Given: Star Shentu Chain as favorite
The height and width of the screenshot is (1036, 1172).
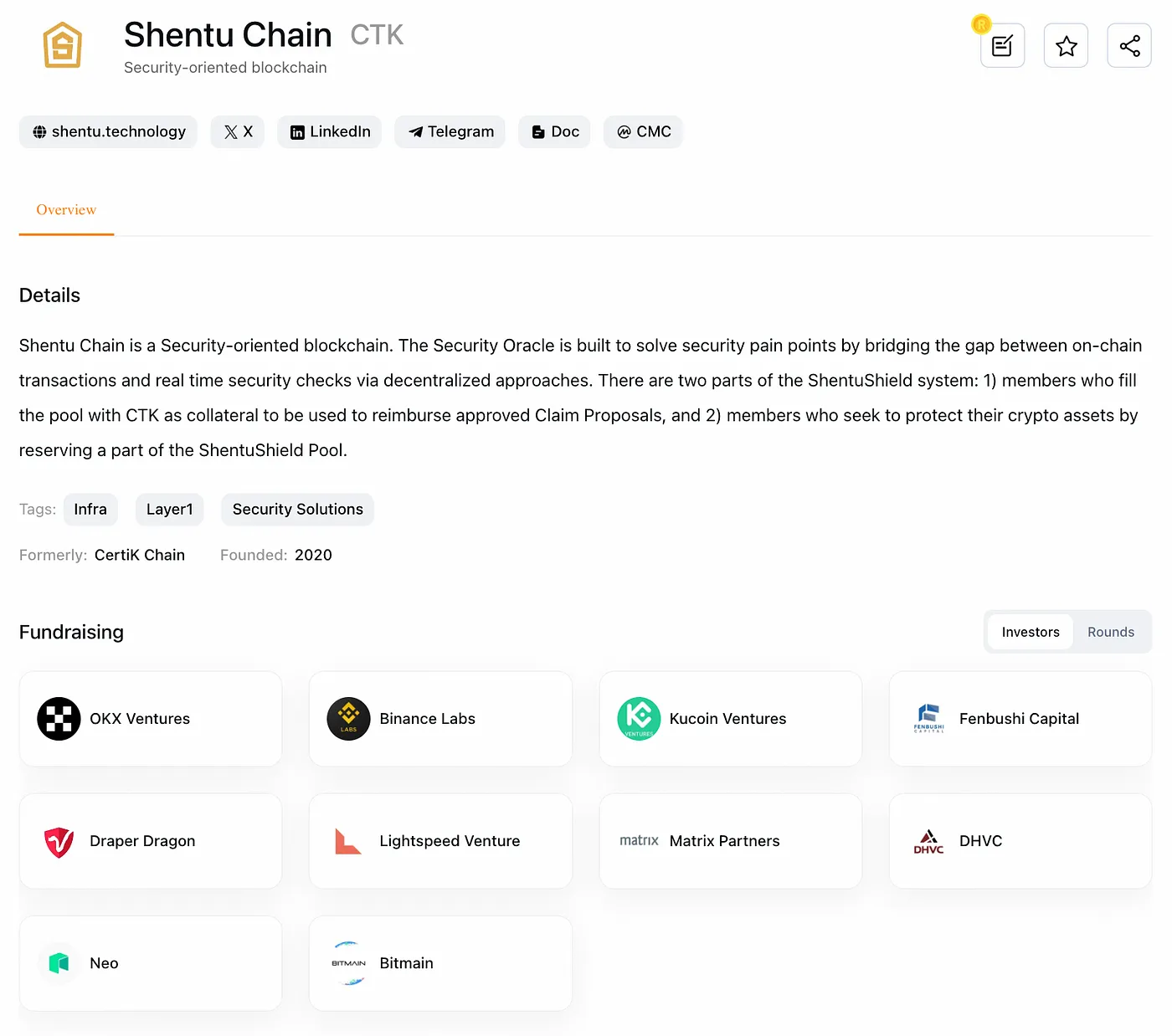Looking at the screenshot, I should pos(1066,46).
